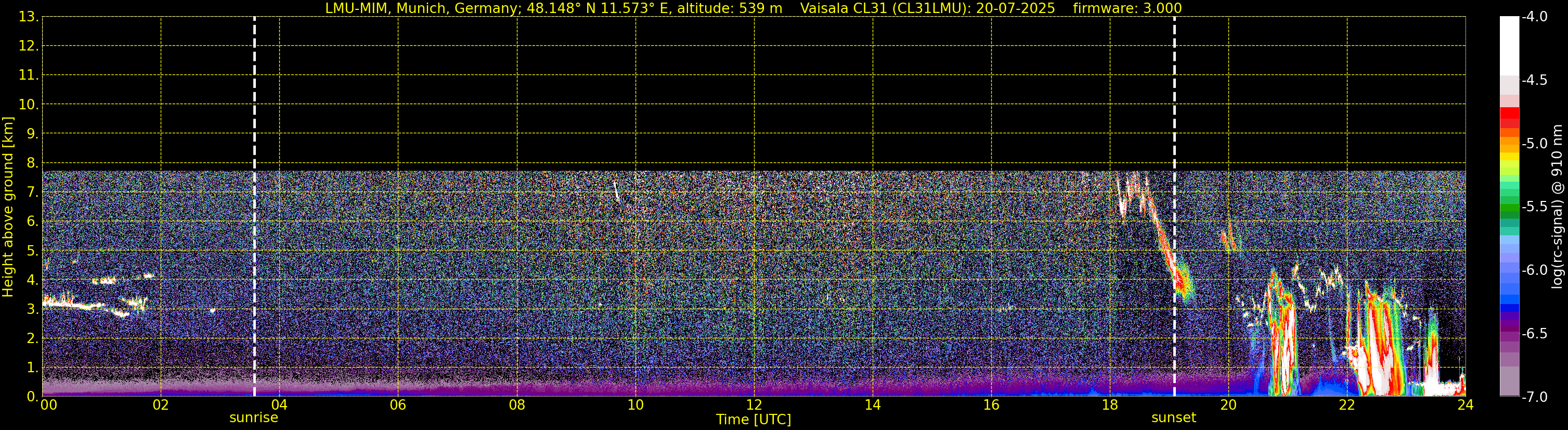Select the 06 UTC tick label
The image size is (1568, 430).
point(397,405)
